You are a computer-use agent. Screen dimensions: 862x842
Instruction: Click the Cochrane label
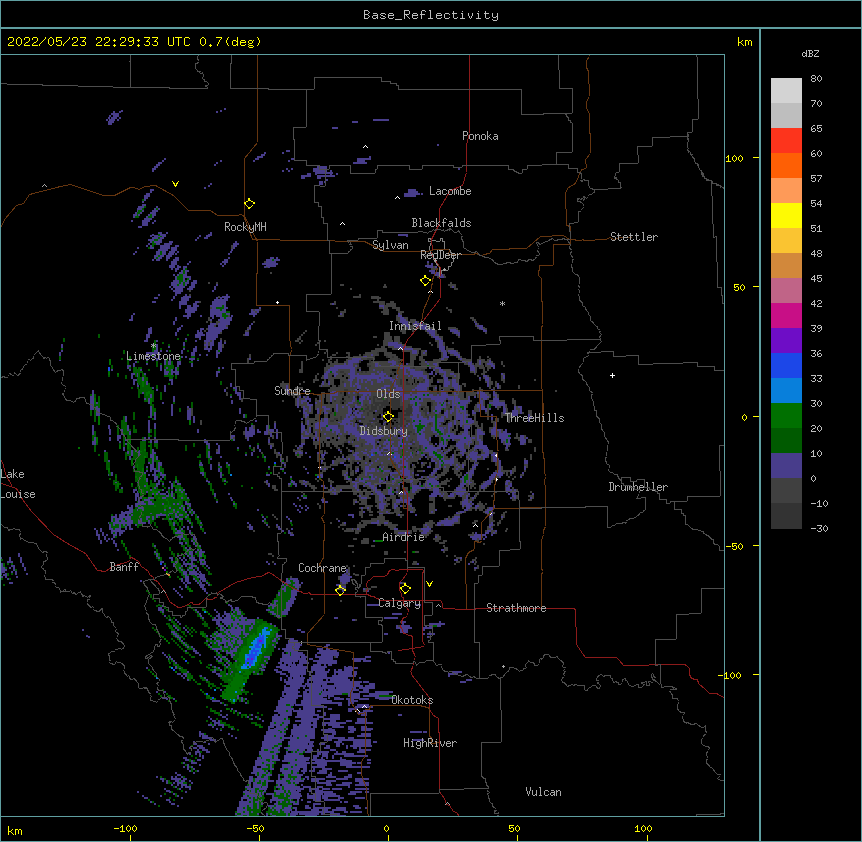[x=323, y=568]
